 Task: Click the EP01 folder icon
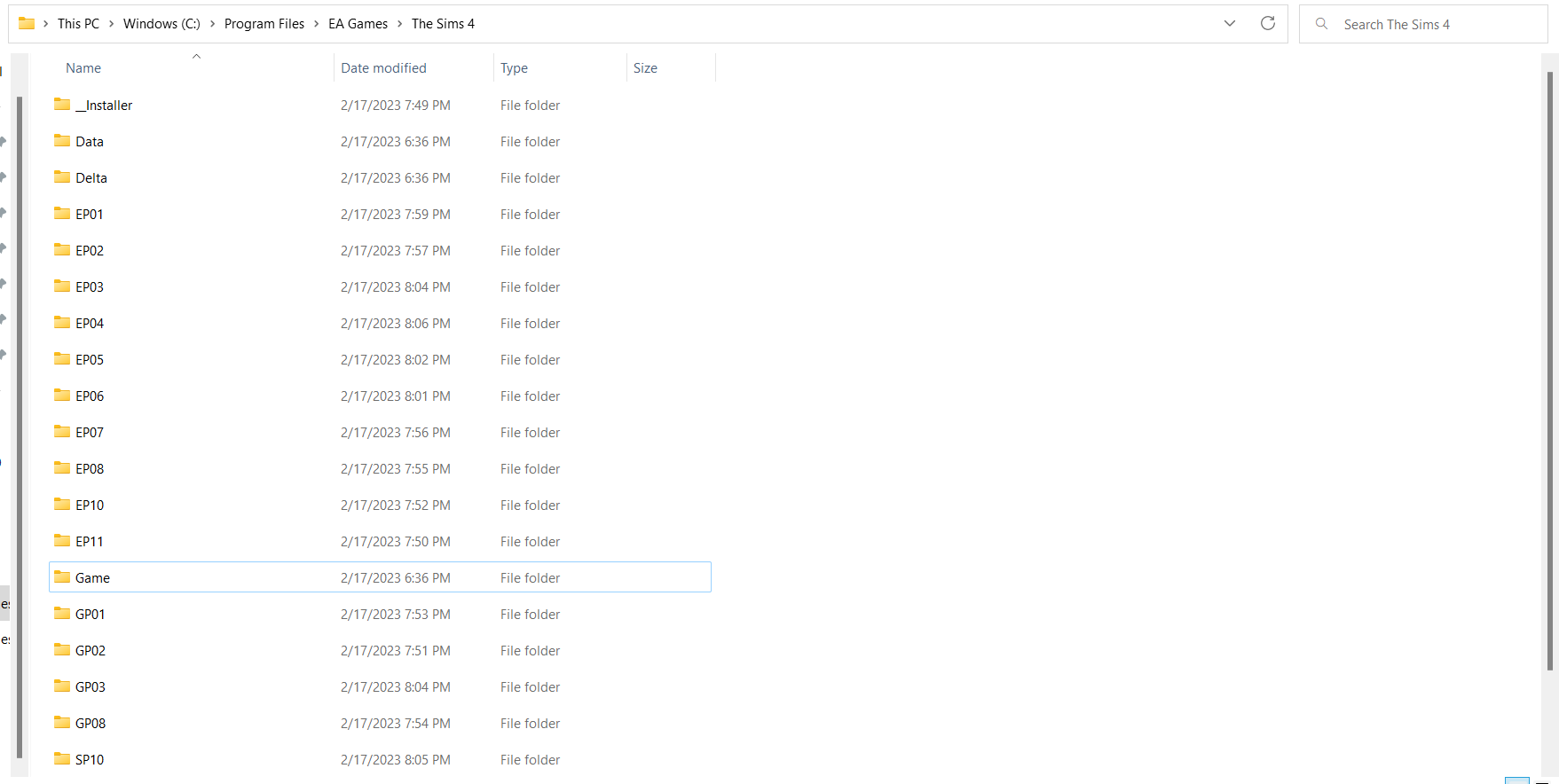62,214
